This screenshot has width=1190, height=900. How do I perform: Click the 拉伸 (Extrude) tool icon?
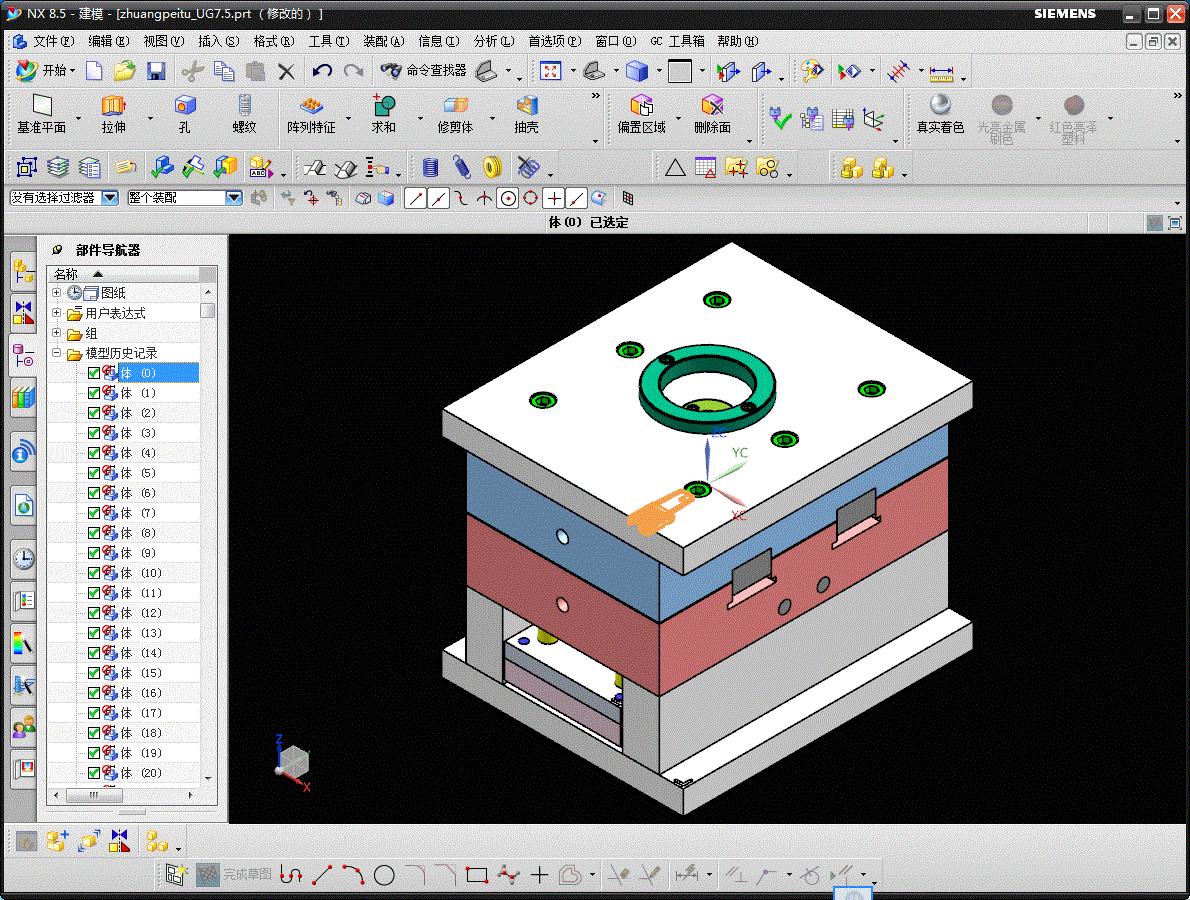[113, 106]
